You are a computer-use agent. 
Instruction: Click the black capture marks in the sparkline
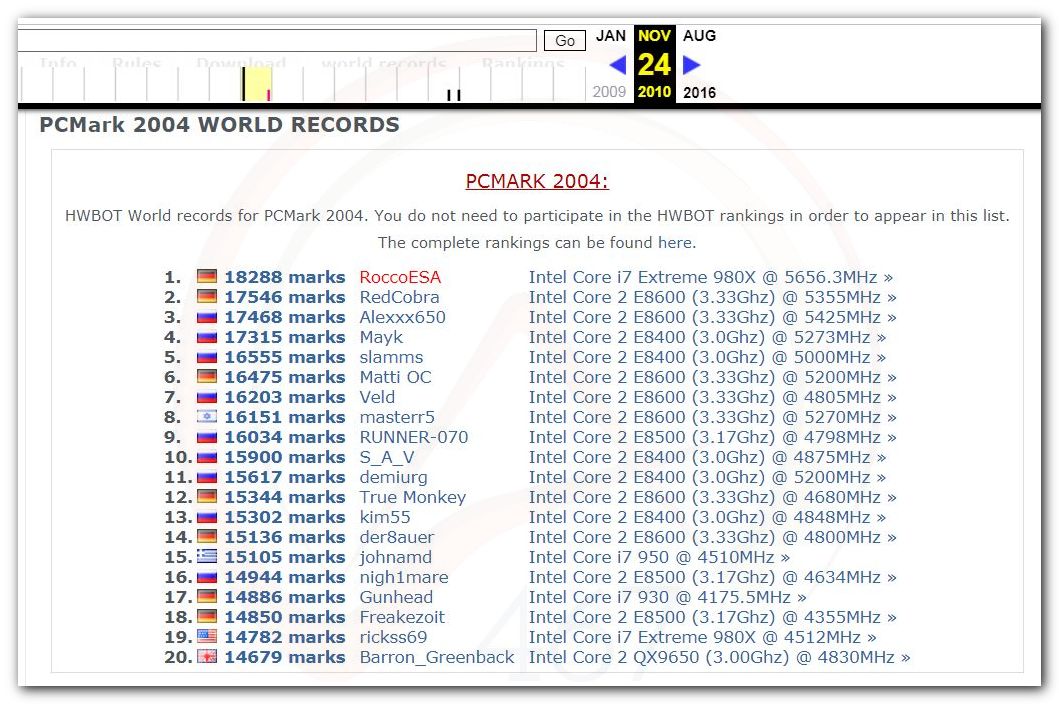click(454, 95)
